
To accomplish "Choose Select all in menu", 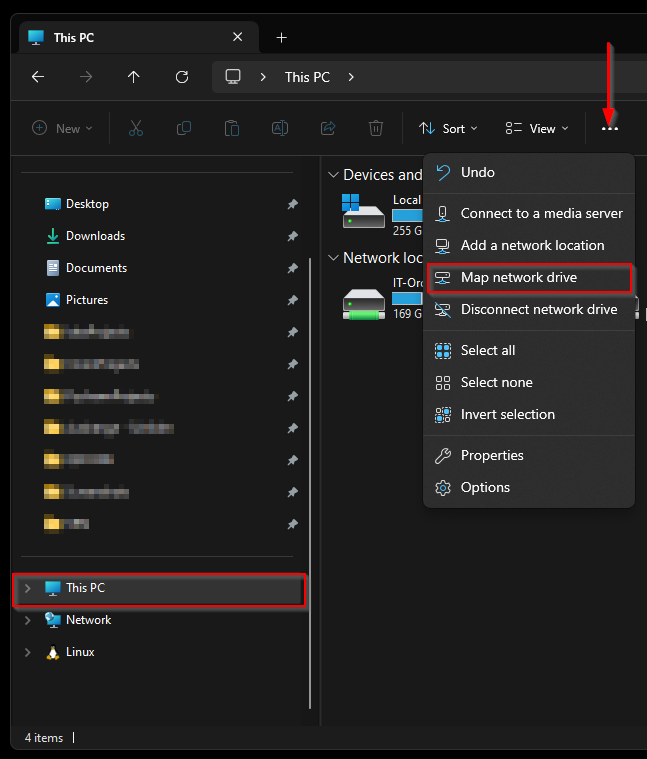I will coord(528,350).
